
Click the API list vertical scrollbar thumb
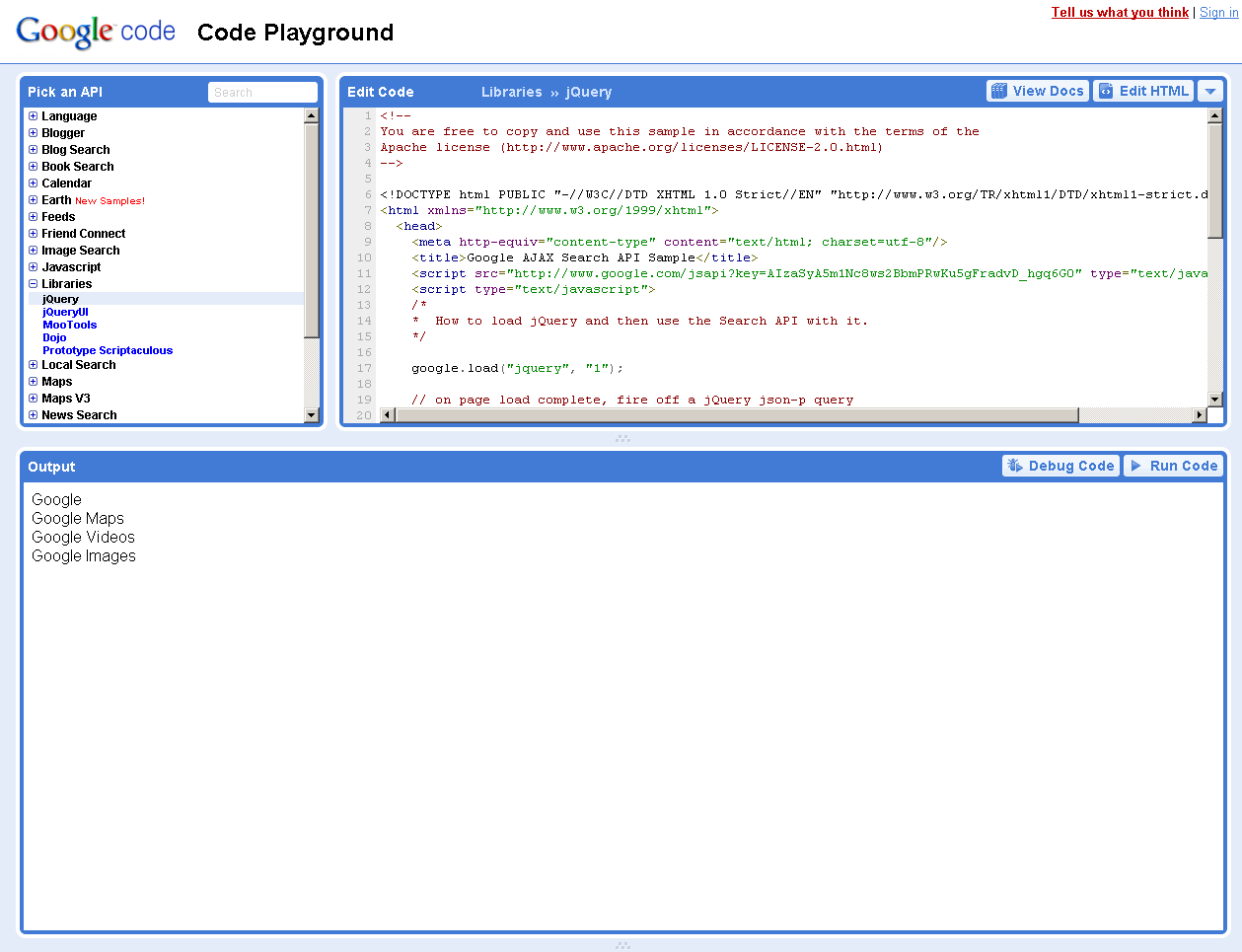[x=312, y=230]
